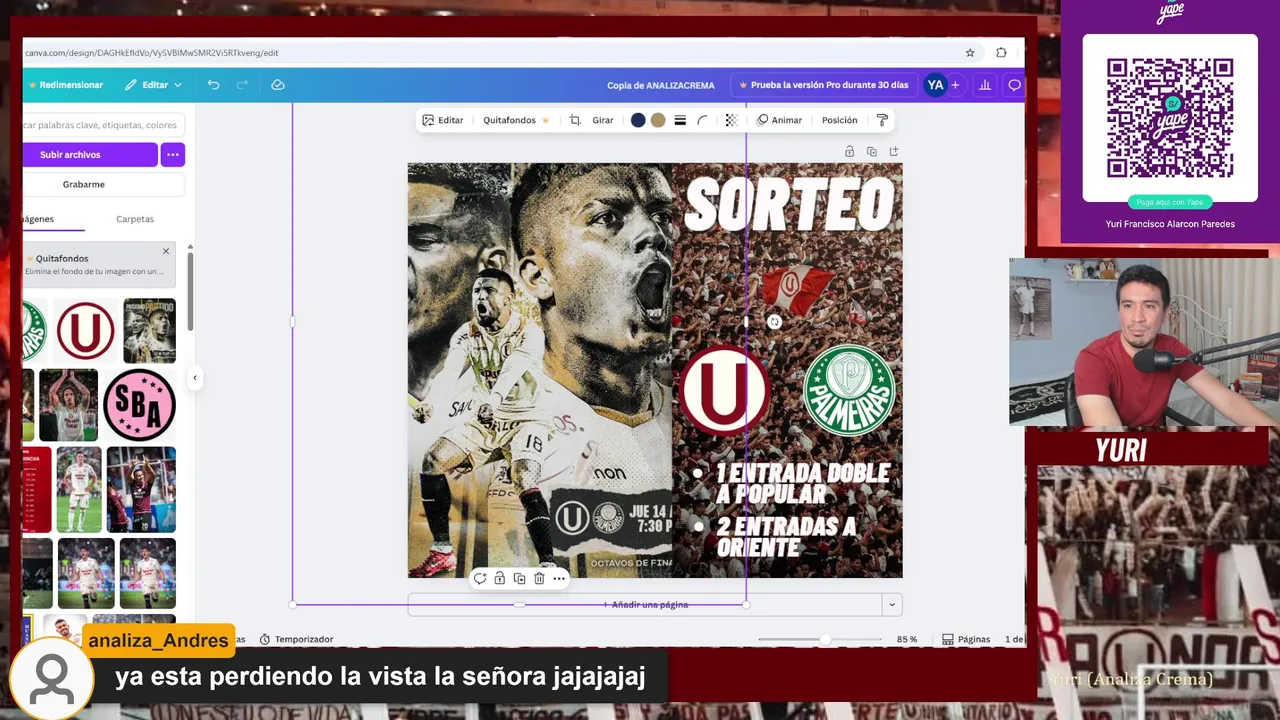This screenshot has width=1280, height=720.
Task: Bookmark the Canva page with the star icon
Action: click(970, 53)
